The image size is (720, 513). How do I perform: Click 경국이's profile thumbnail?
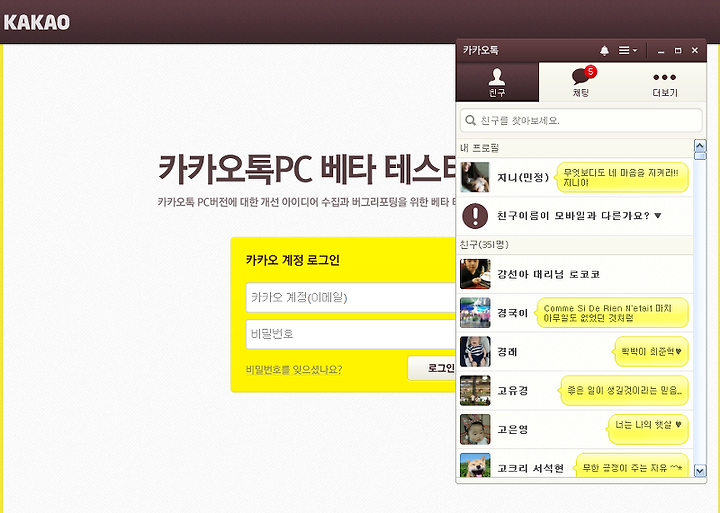pyautogui.click(x=475, y=313)
